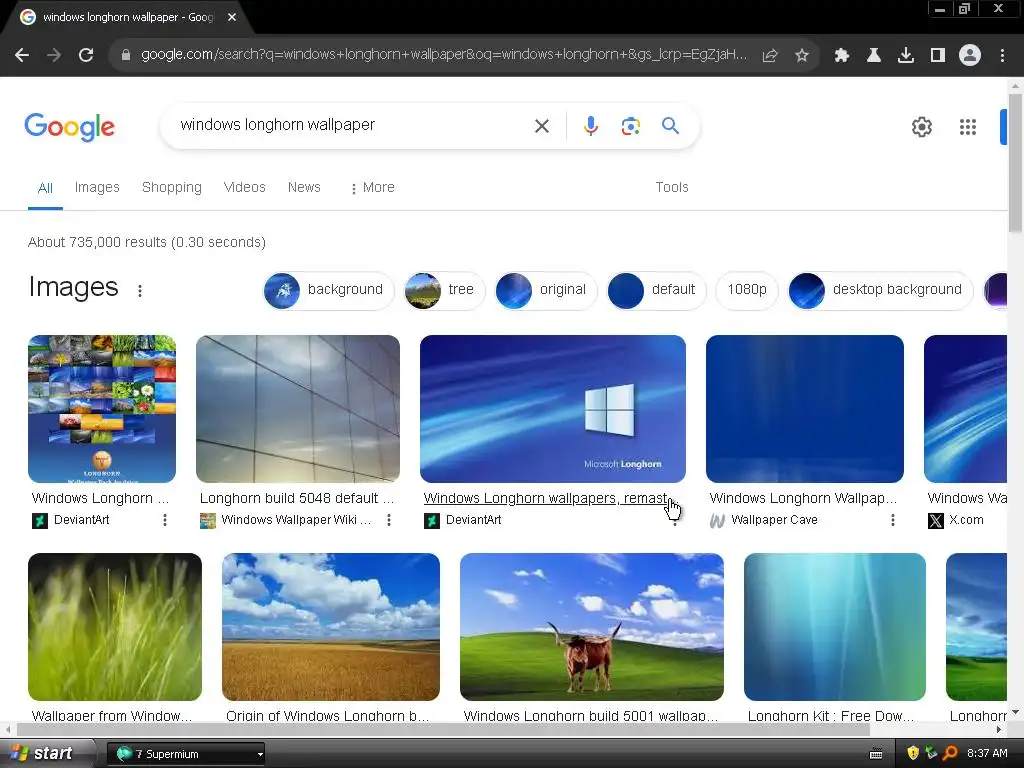
Task: Open the Google apps grid
Action: coord(968,127)
